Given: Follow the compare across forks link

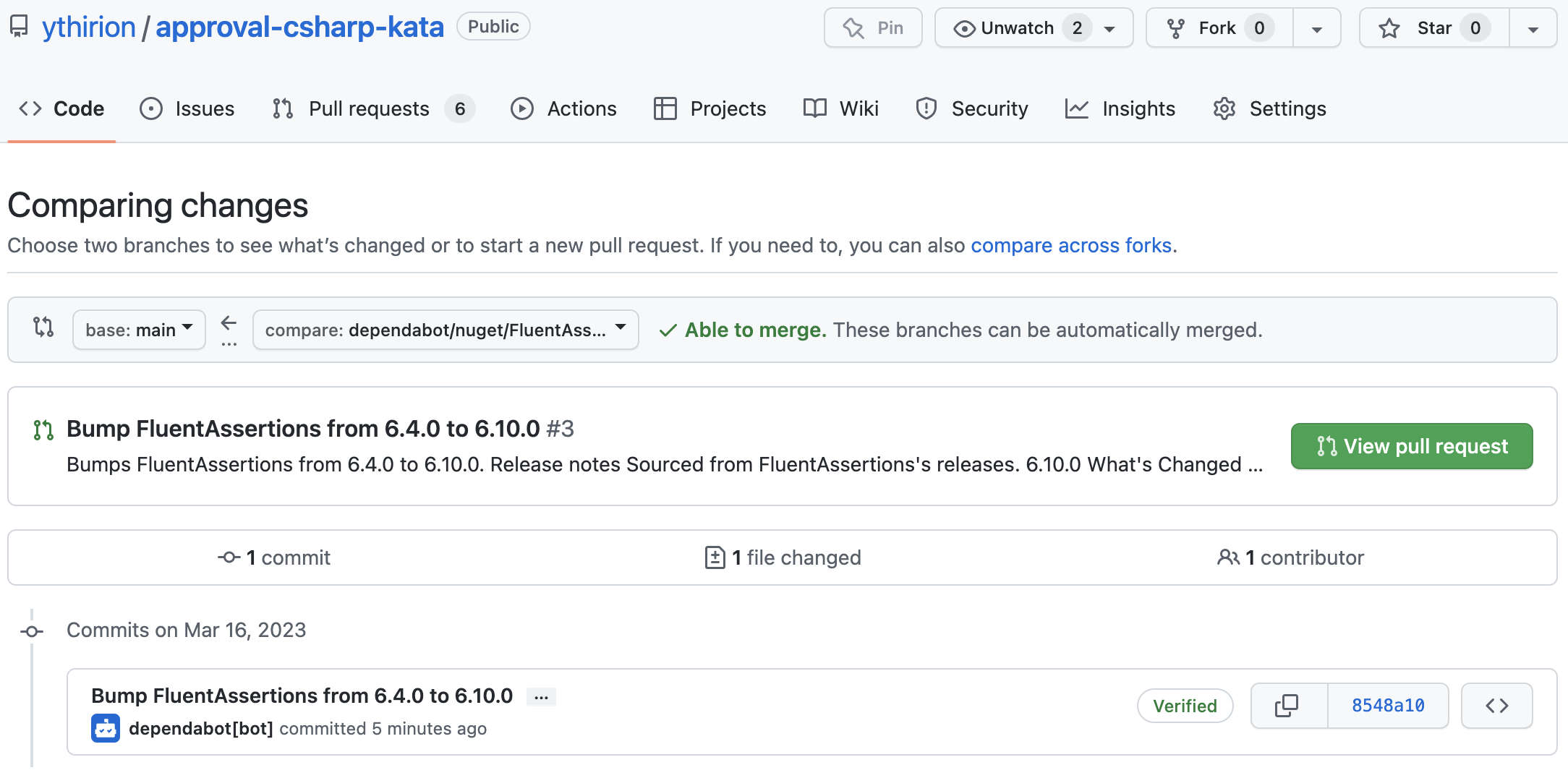Looking at the screenshot, I should [x=1071, y=246].
